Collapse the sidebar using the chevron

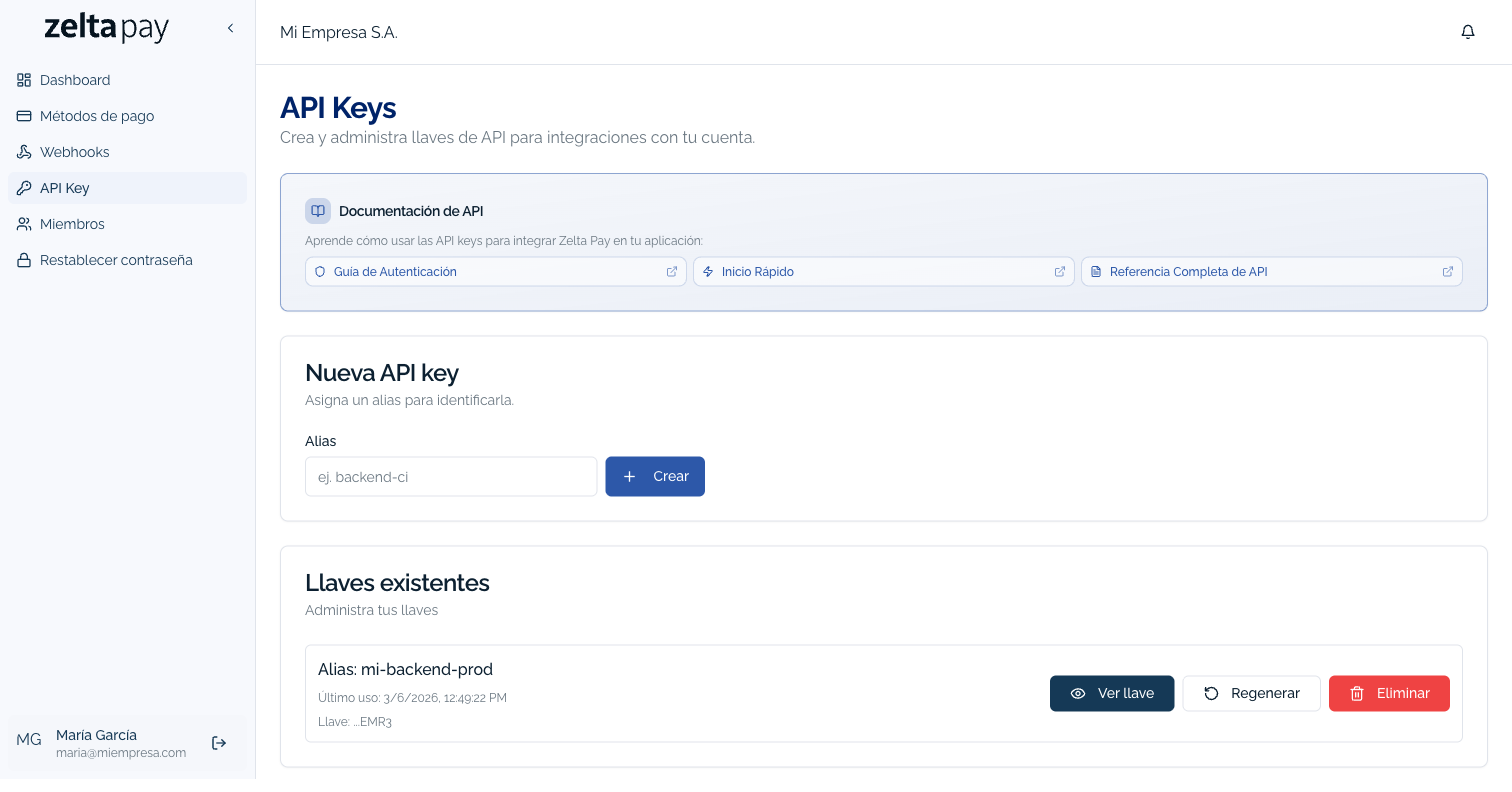tap(230, 28)
